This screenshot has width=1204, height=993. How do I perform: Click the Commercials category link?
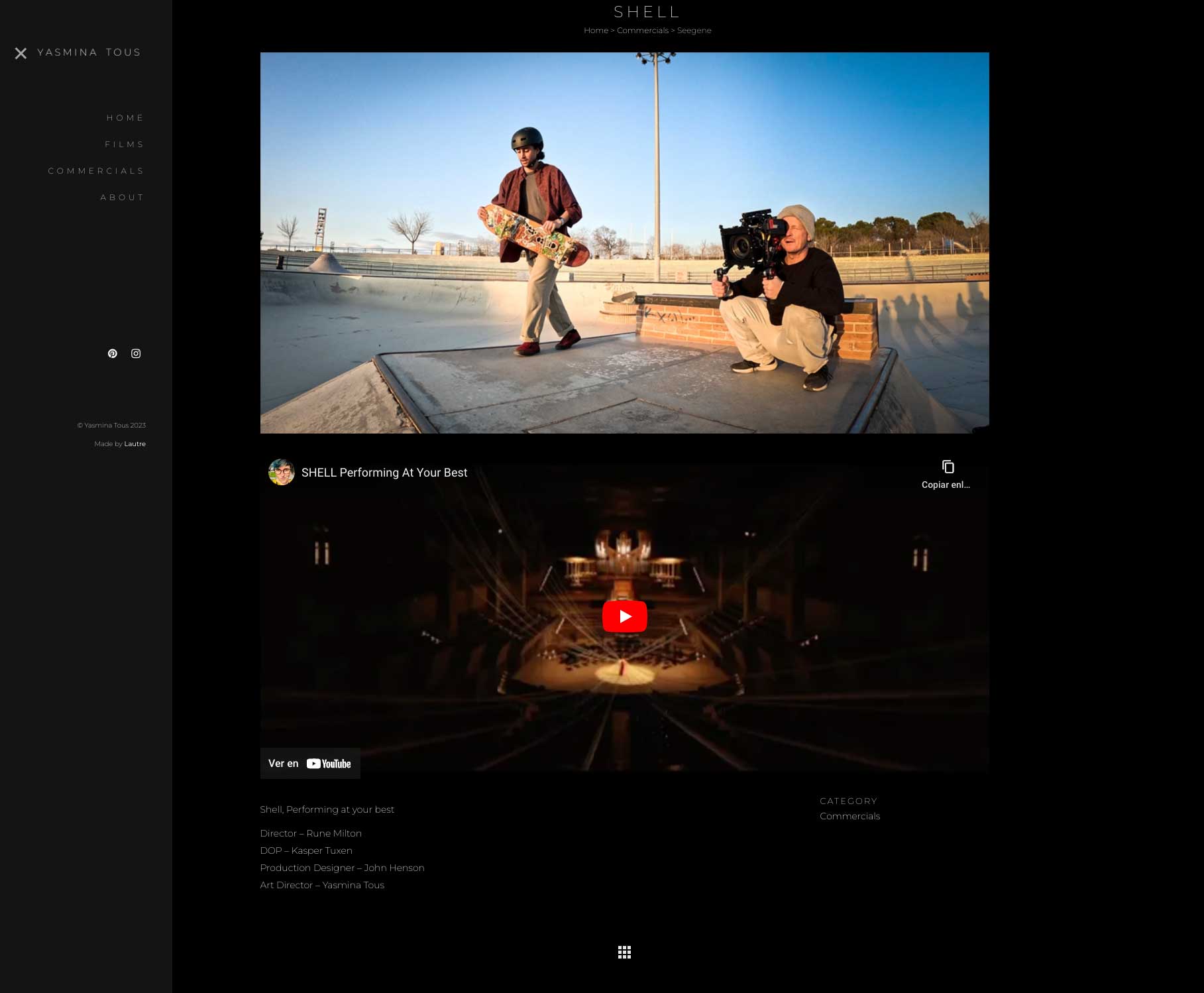point(849,816)
